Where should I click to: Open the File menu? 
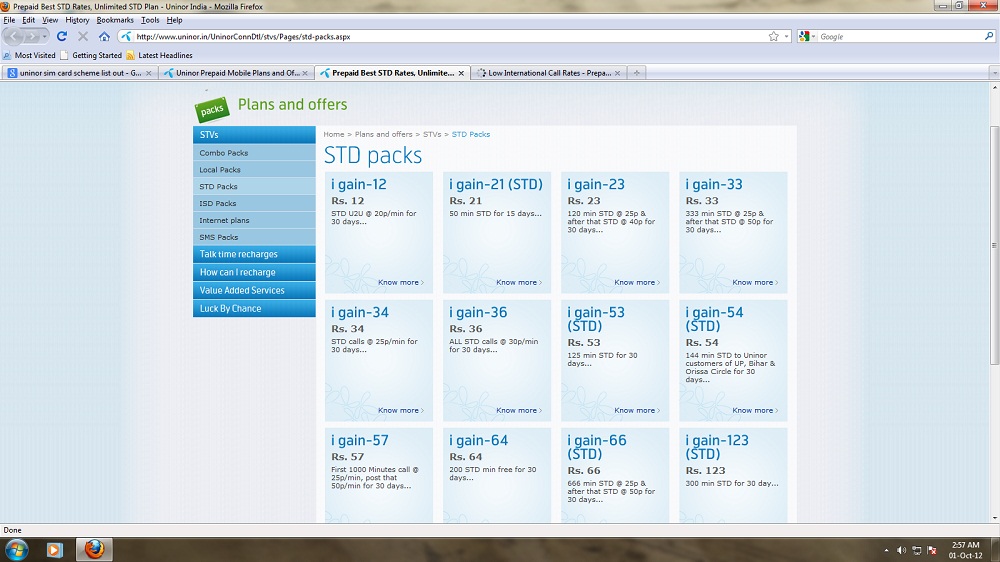(9, 20)
